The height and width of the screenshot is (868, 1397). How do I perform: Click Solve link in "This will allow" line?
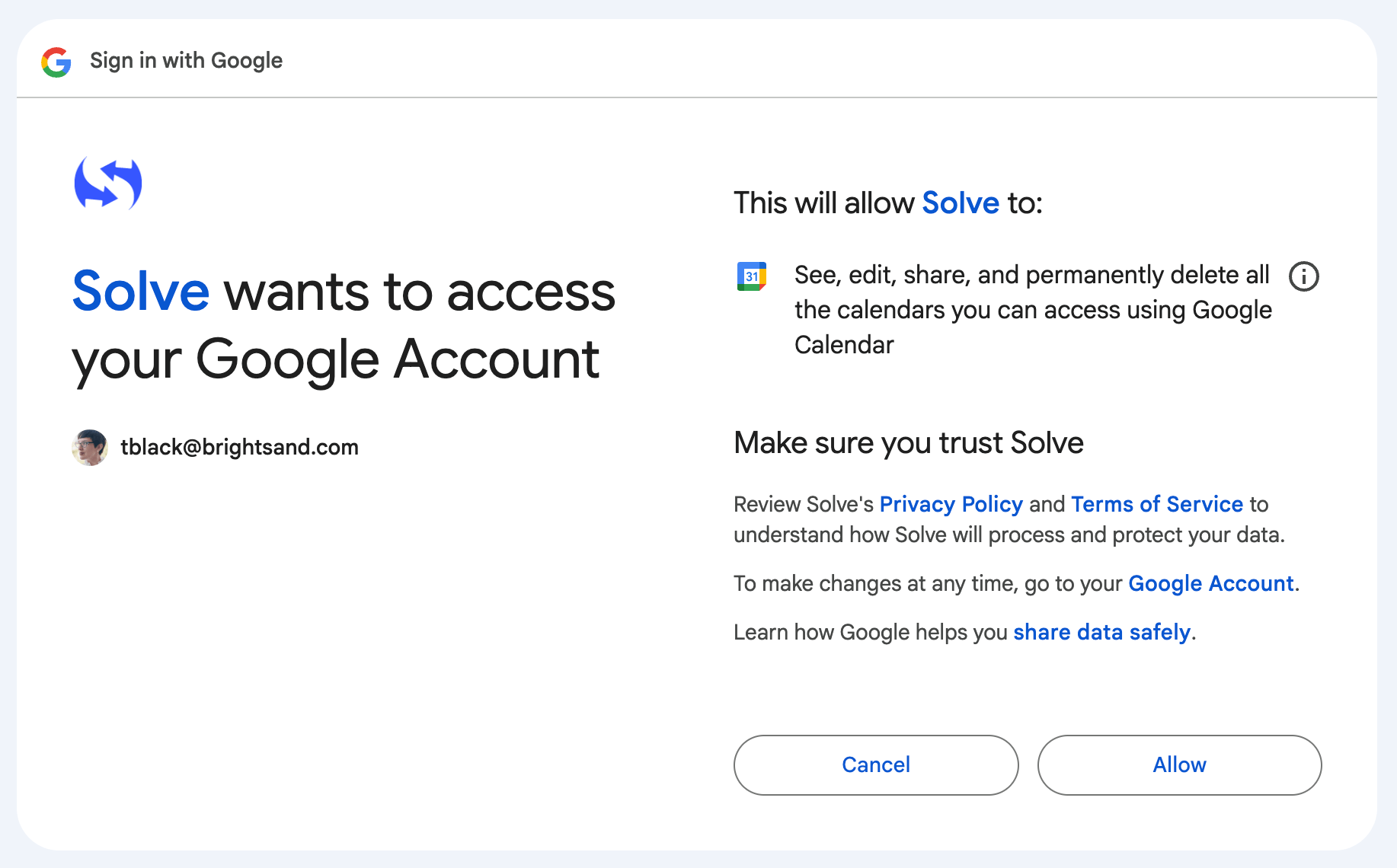pyautogui.click(x=960, y=203)
